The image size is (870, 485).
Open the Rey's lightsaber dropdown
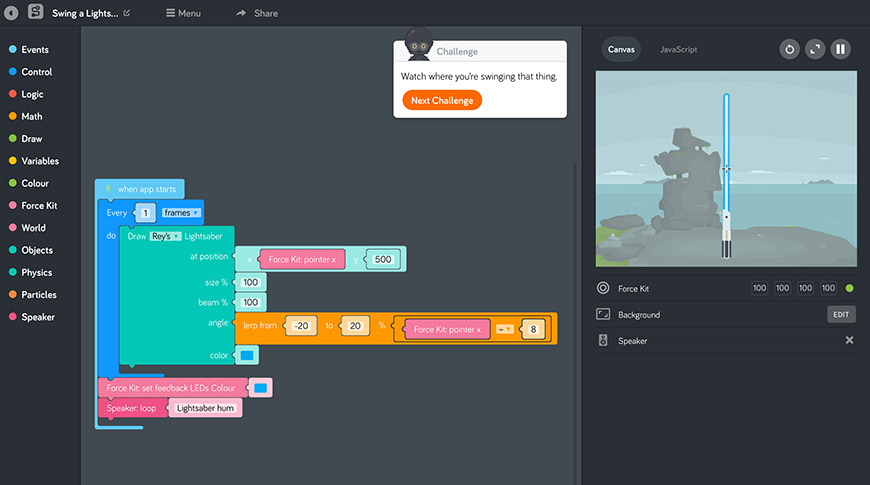[x=165, y=236]
